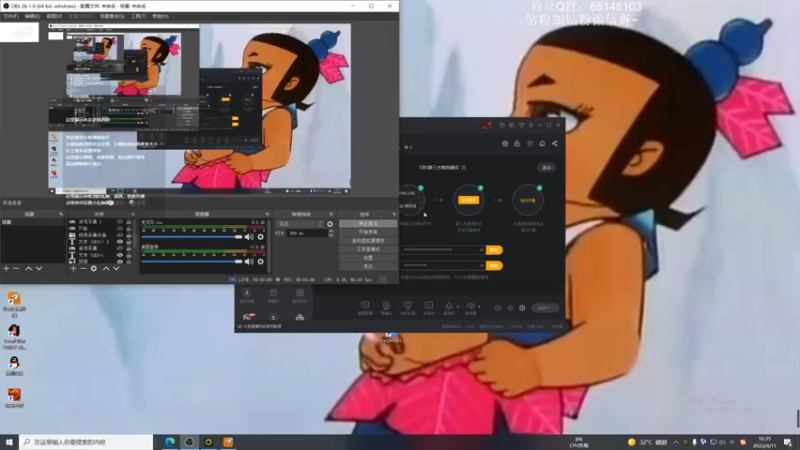Open transition properties gear icon
This screenshot has height=450, width=800.
pos(330,224)
